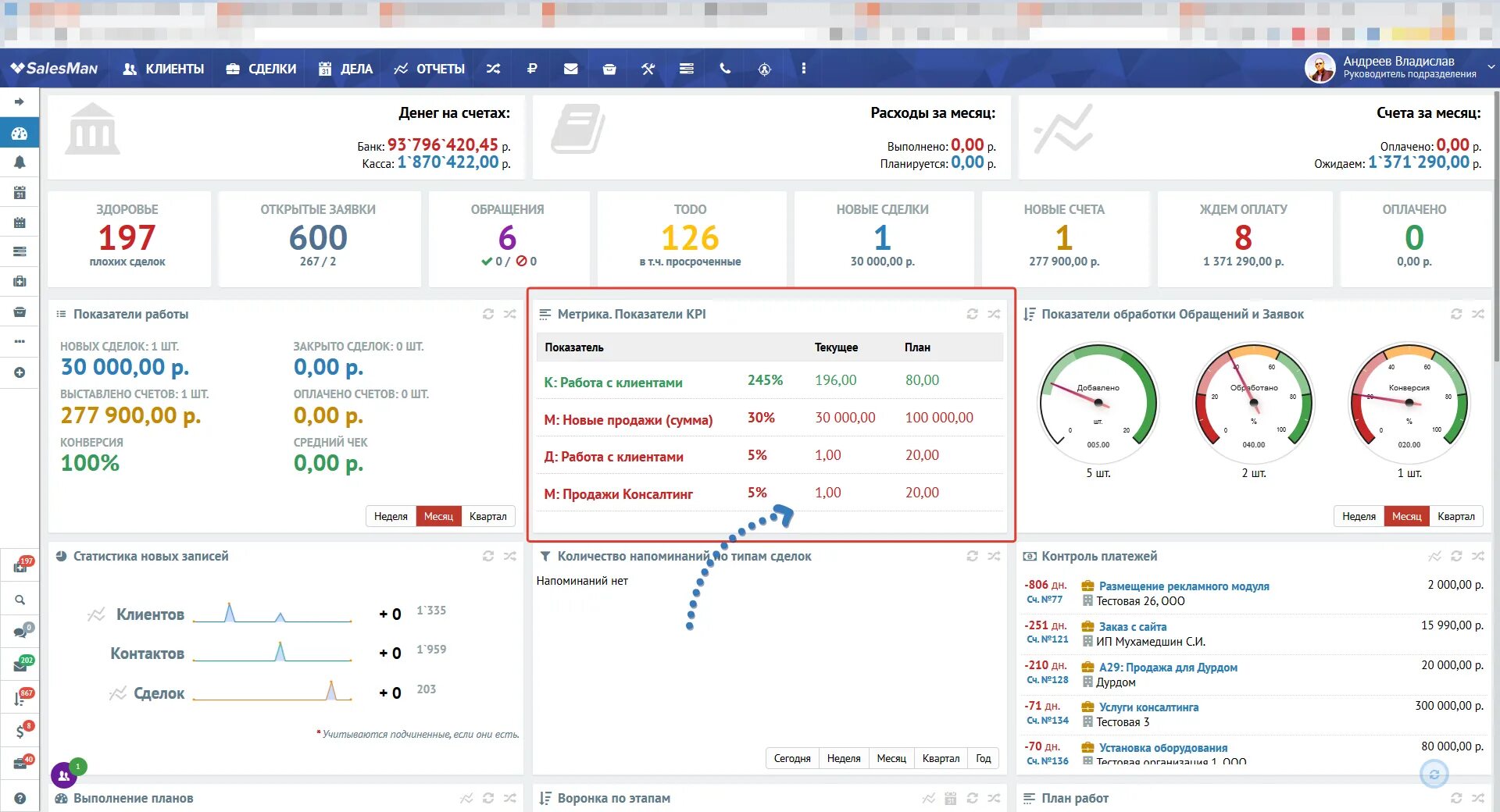Open the СДЕЛКИ menu
The width and height of the screenshot is (1500, 812).
coord(261,69)
